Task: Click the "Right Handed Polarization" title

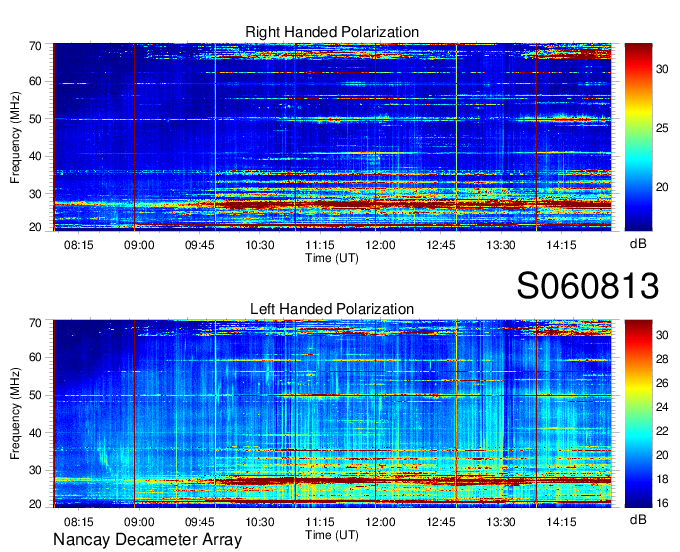Action: point(332,32)
